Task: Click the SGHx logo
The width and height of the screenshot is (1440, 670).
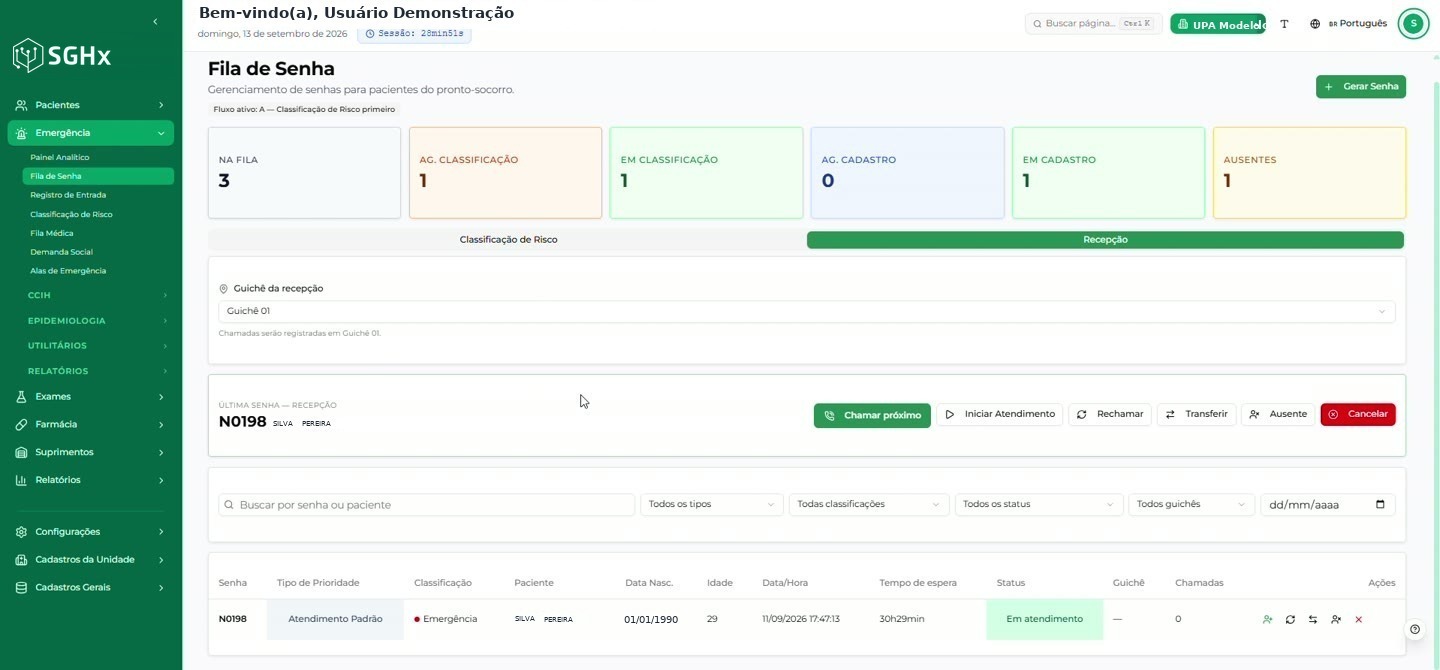Action: tap(62, 56)
